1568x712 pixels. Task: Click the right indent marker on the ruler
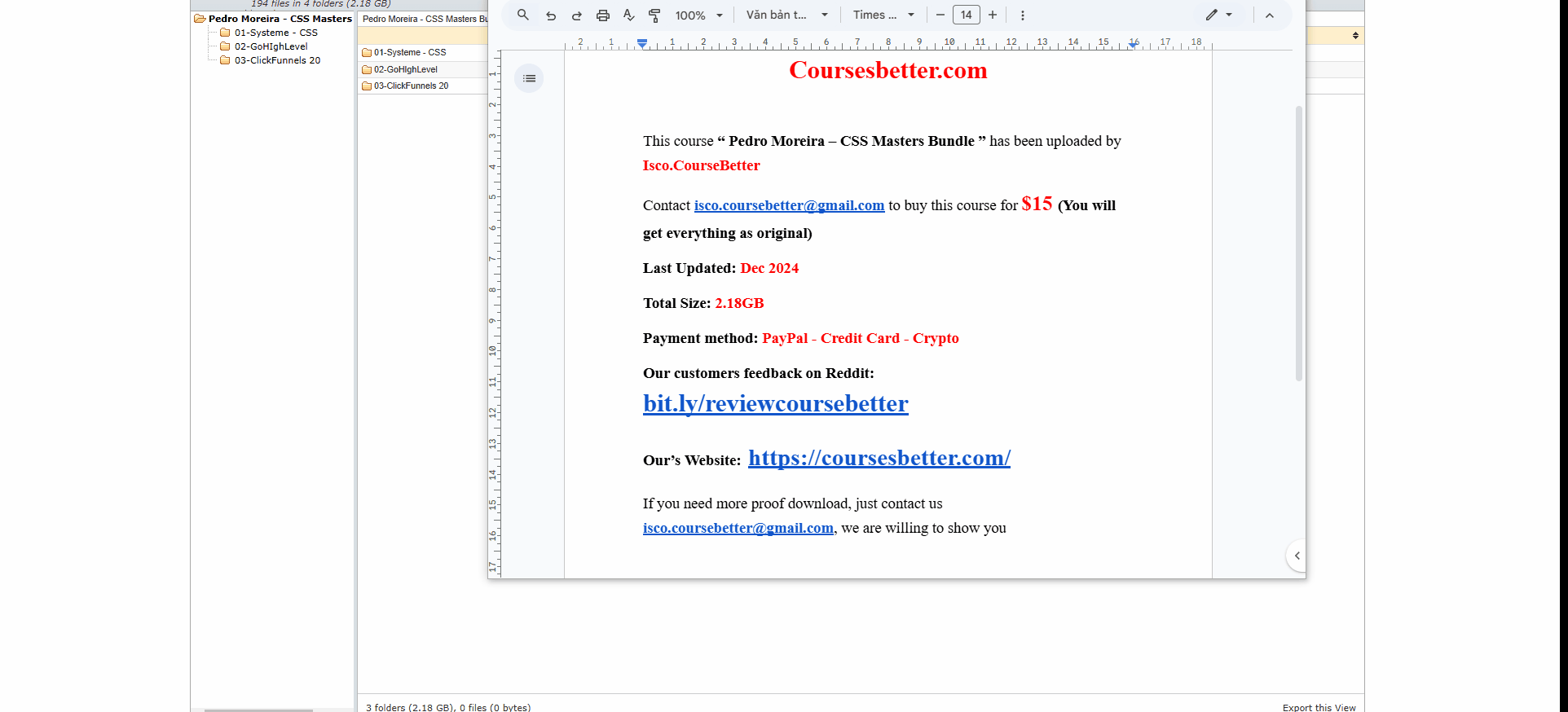tap(1133, 44)
